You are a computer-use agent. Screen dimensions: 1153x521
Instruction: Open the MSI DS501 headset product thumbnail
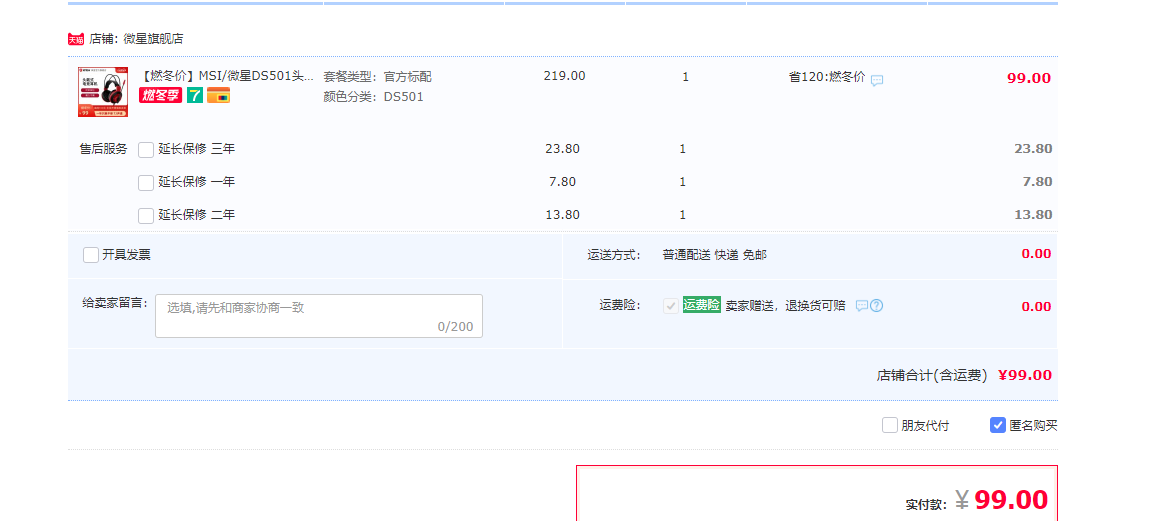point(103,91)
